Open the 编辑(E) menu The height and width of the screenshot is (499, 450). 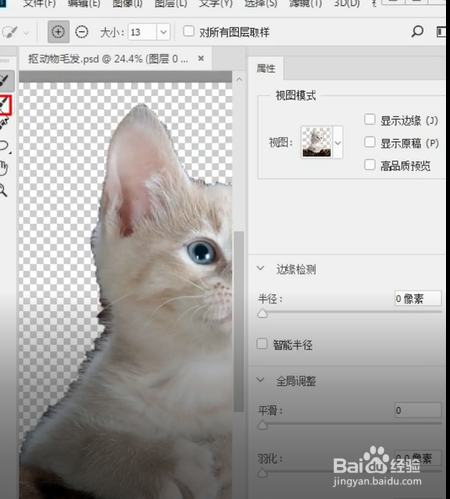(84, 4)
